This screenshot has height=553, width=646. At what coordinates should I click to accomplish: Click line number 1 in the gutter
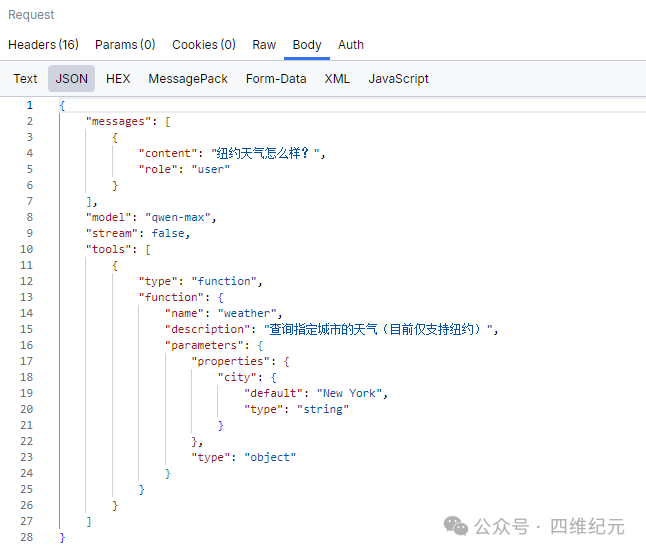point(30,105)
